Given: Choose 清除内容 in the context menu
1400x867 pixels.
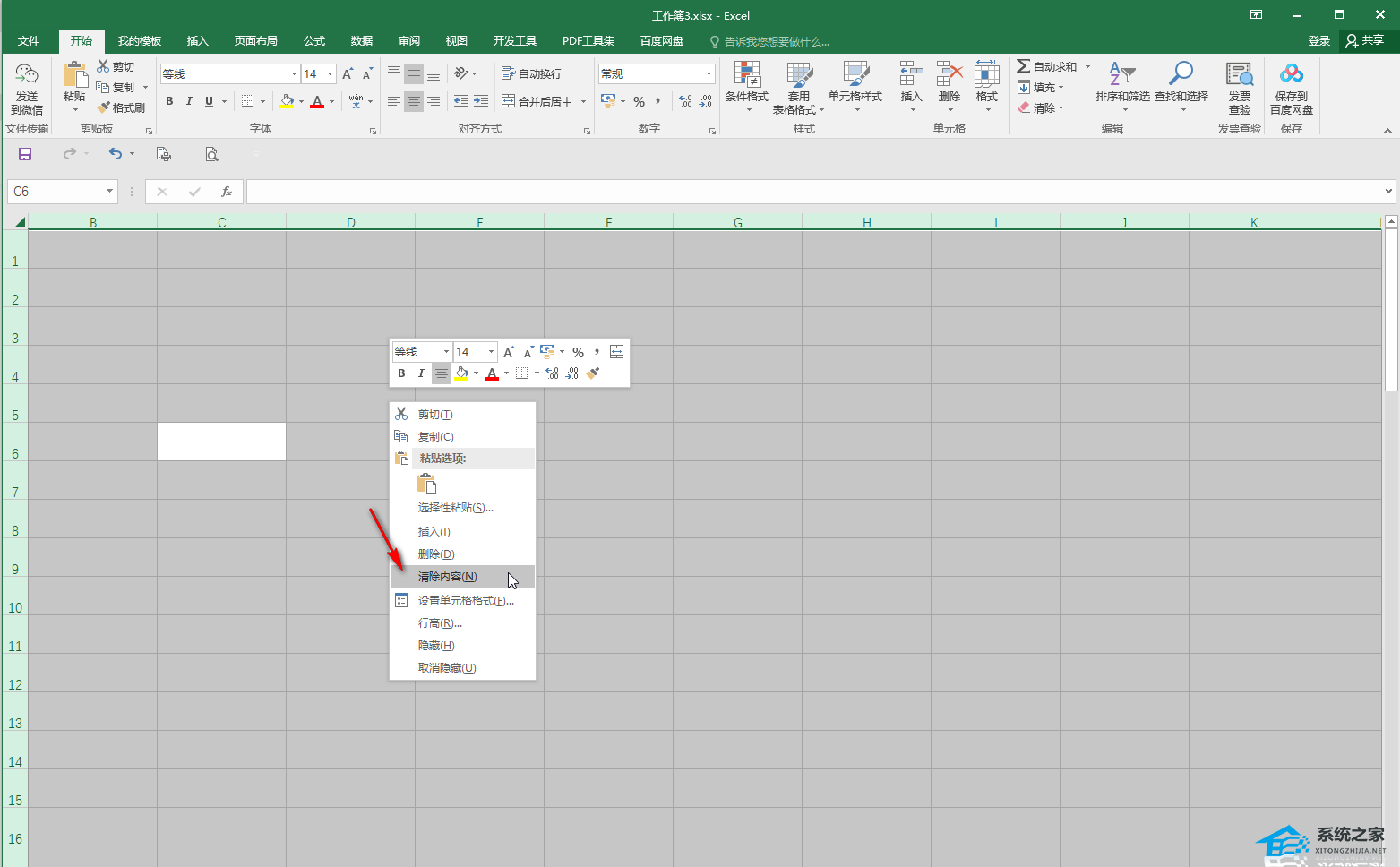Looking at the screenshot, I should 448,577.
